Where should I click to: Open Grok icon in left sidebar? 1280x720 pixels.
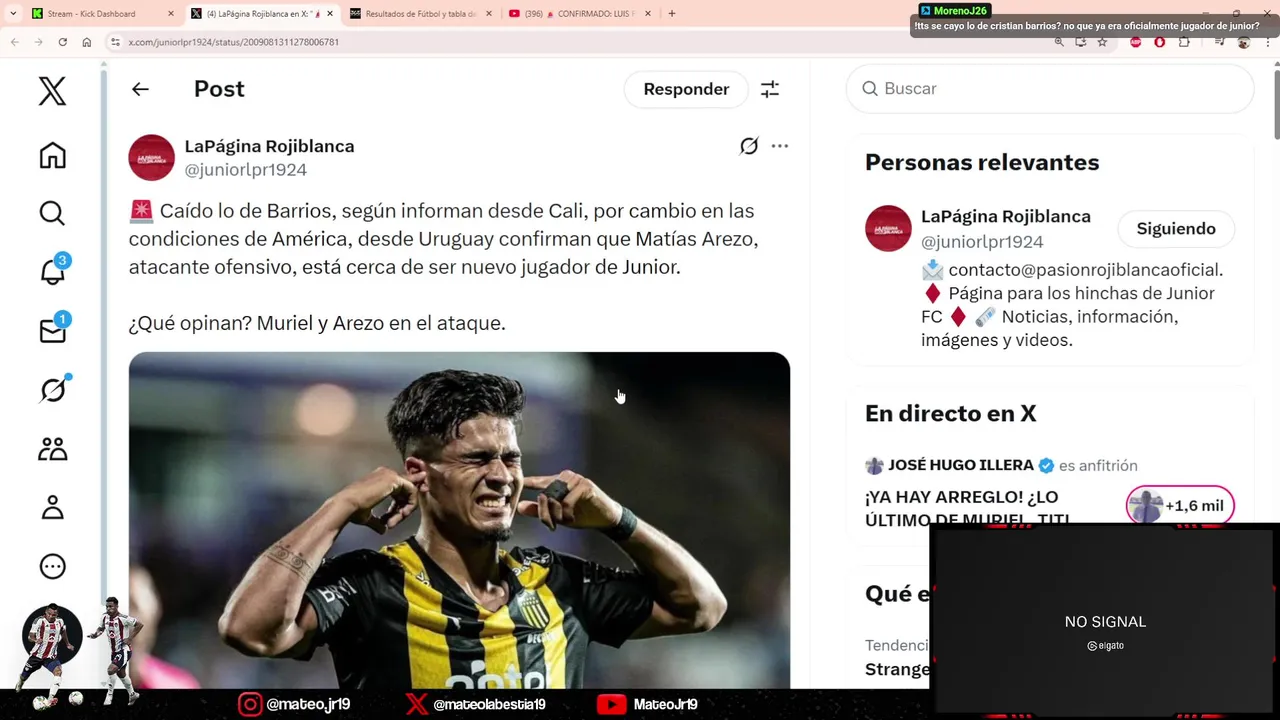(x=52, y=390)
